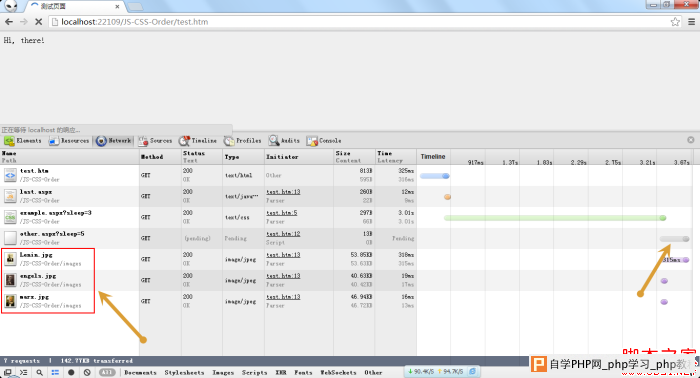Open the Profiles panel
The image size is (700, 378).
242,141
